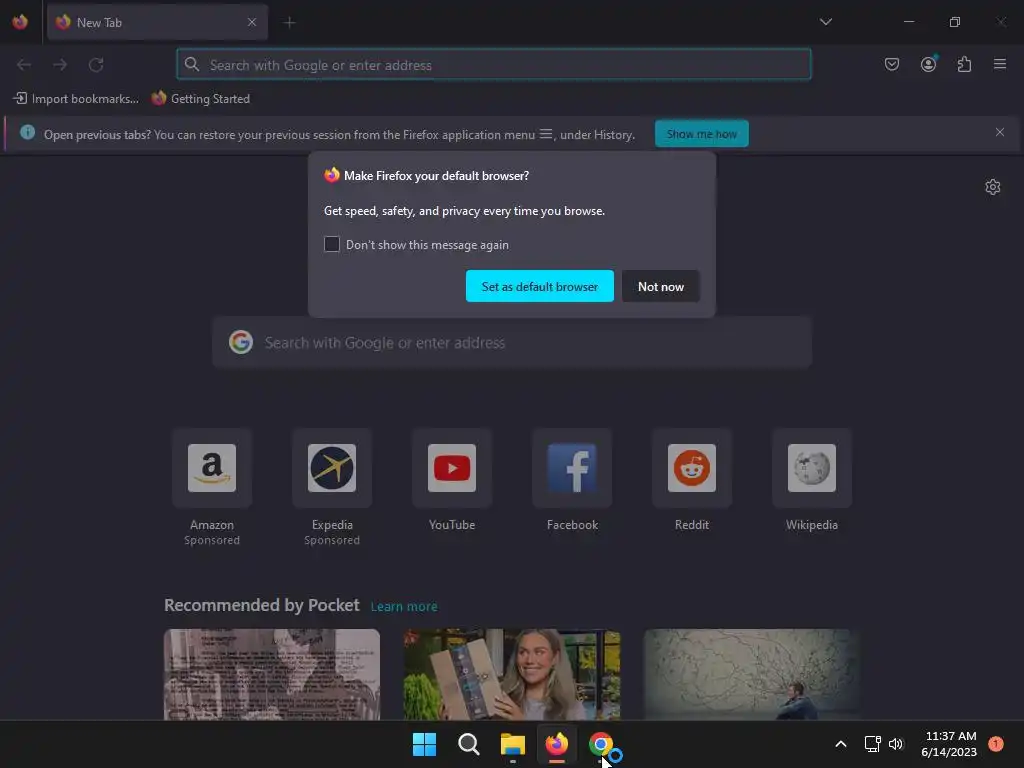This screenshot has width=1024, height=768.
Task: Open the first Pocket story thumbnail
Action: pyautogui.click(x=272, y=674)
